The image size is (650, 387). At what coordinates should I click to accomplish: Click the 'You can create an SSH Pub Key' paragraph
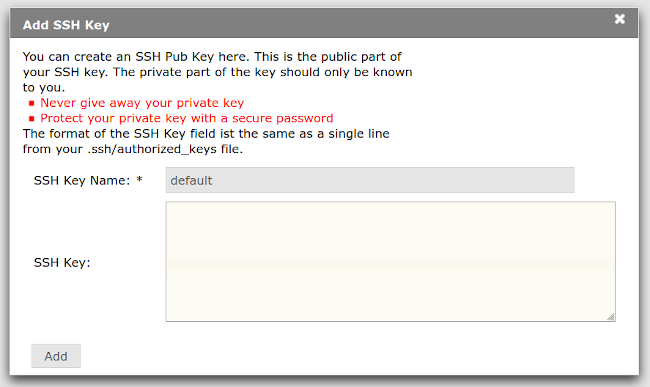[x=218, y=72]
